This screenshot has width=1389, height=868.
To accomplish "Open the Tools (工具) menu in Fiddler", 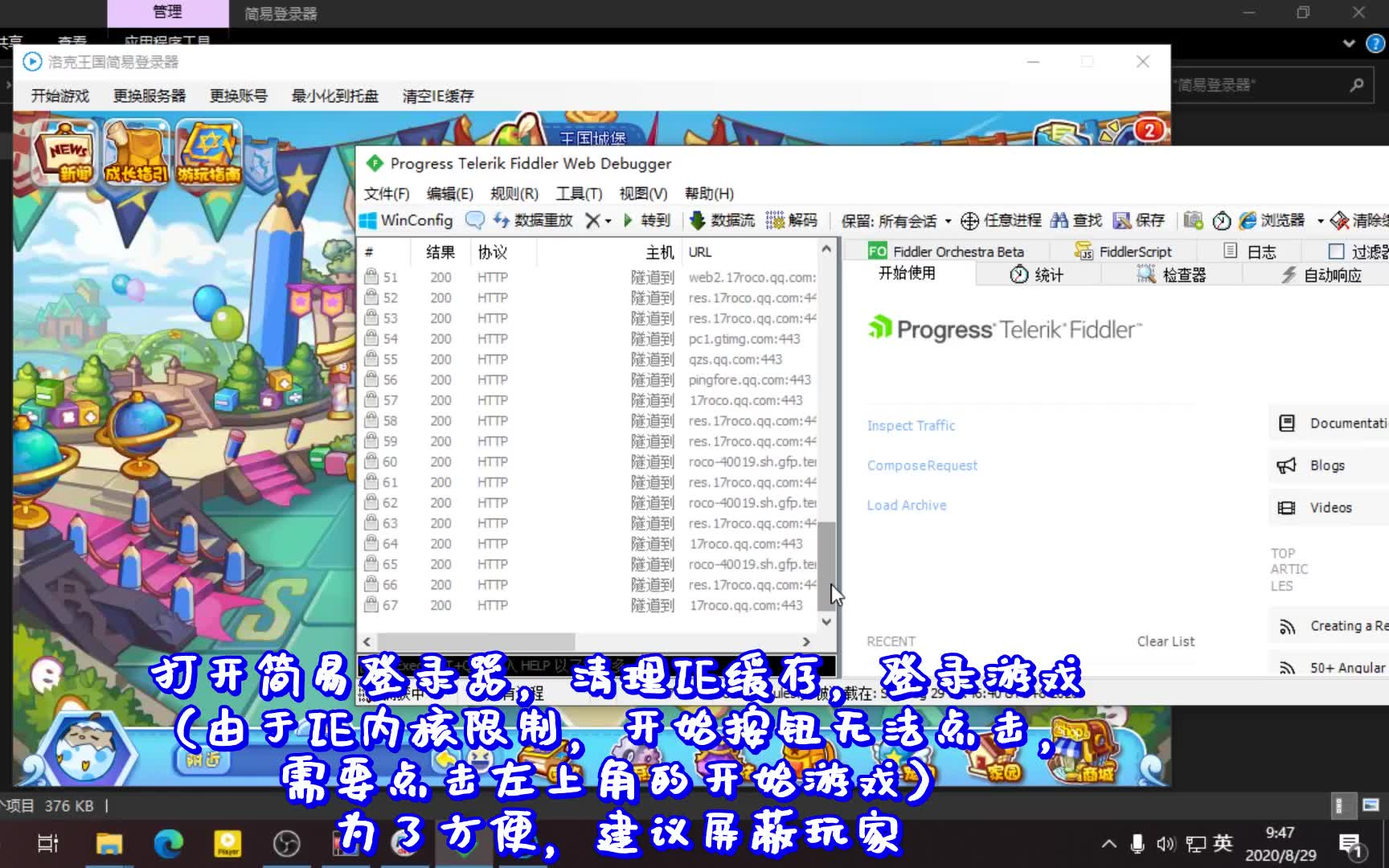I will coord(579,194).
